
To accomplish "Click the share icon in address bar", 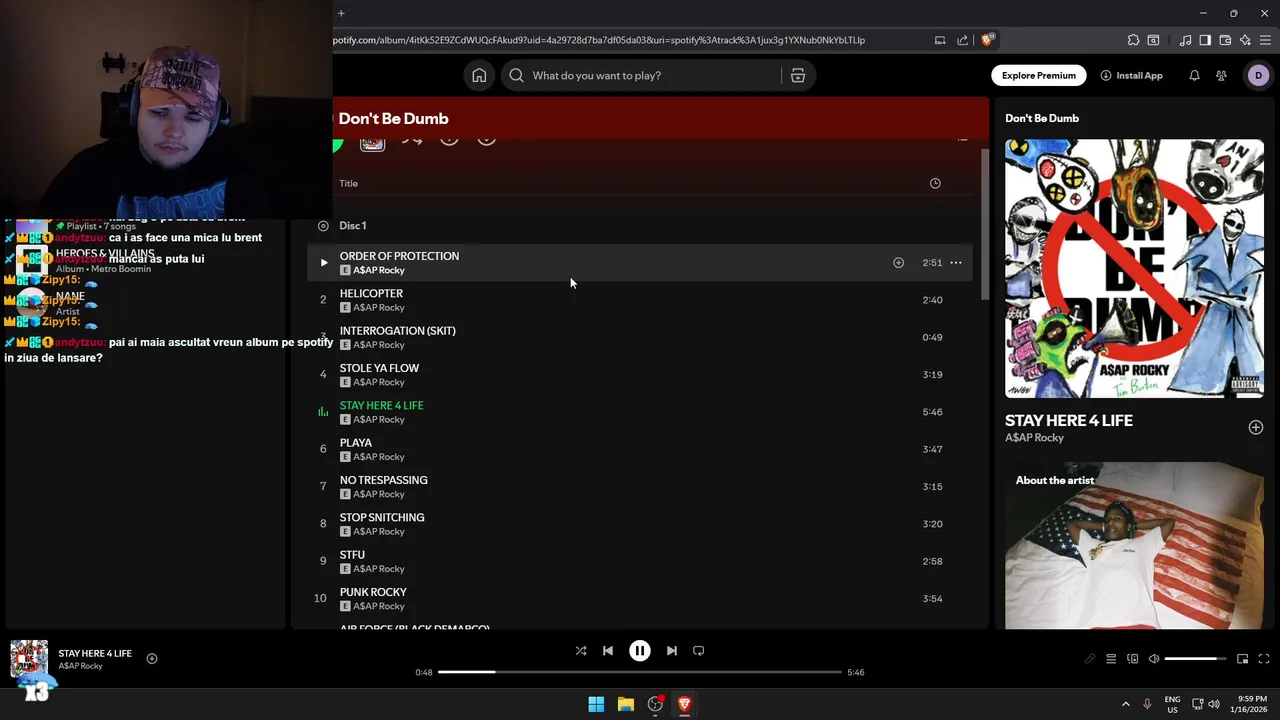I will coord(962,40).
